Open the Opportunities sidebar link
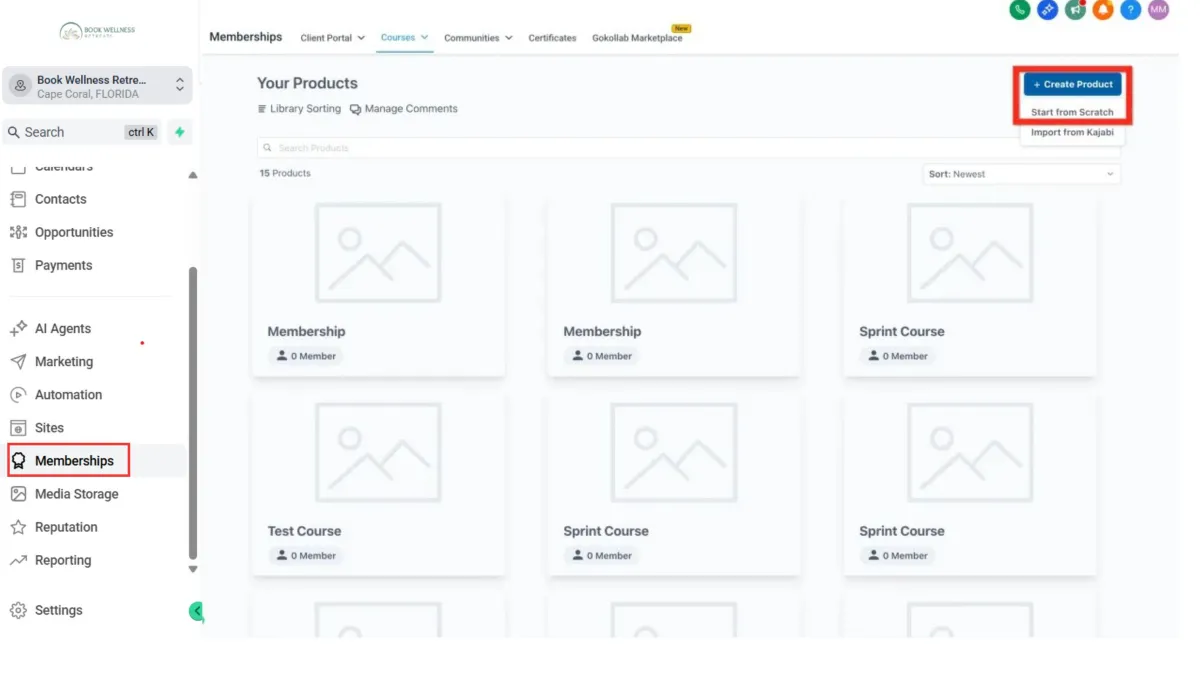The image size is (1200, 687). coord(73,232)
